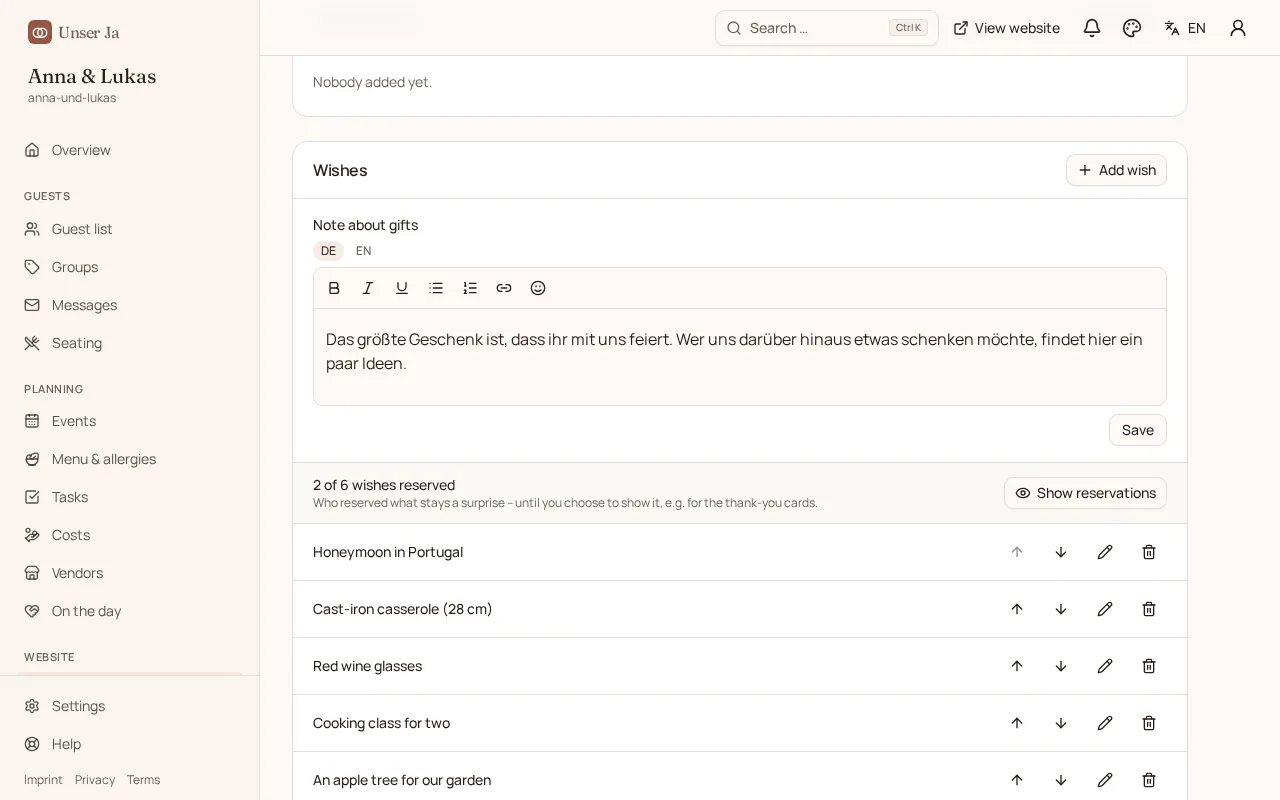Delete the Red wine glasses wish
This screenshot has height=800, width=1280.
[1149, 666]
